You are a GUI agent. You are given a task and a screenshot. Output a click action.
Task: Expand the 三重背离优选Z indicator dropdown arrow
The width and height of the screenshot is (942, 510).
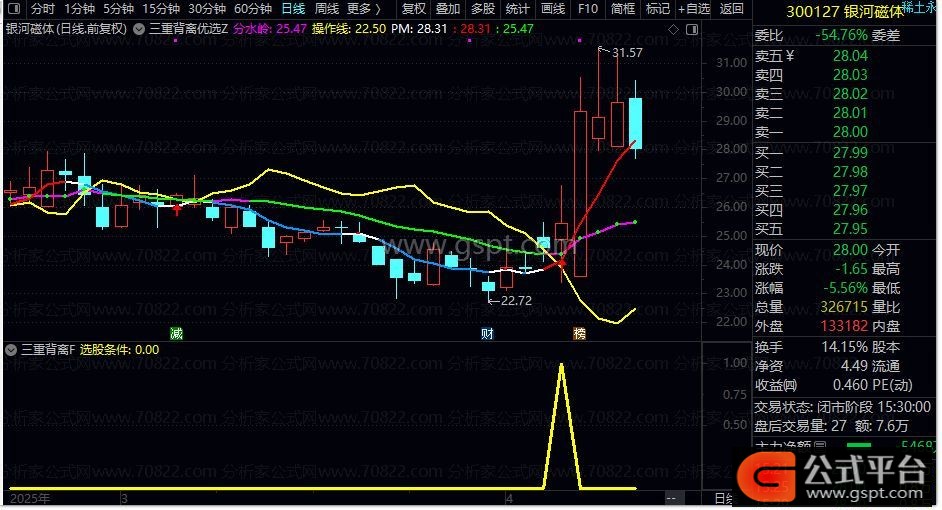[139, 29]
